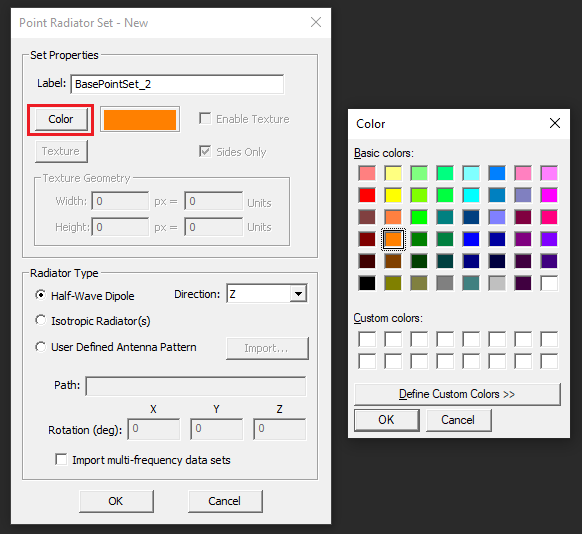Select User Defined Antenna Pattern option
The height and width of the screenshot is (534, 582).
(x=40, y=347)
